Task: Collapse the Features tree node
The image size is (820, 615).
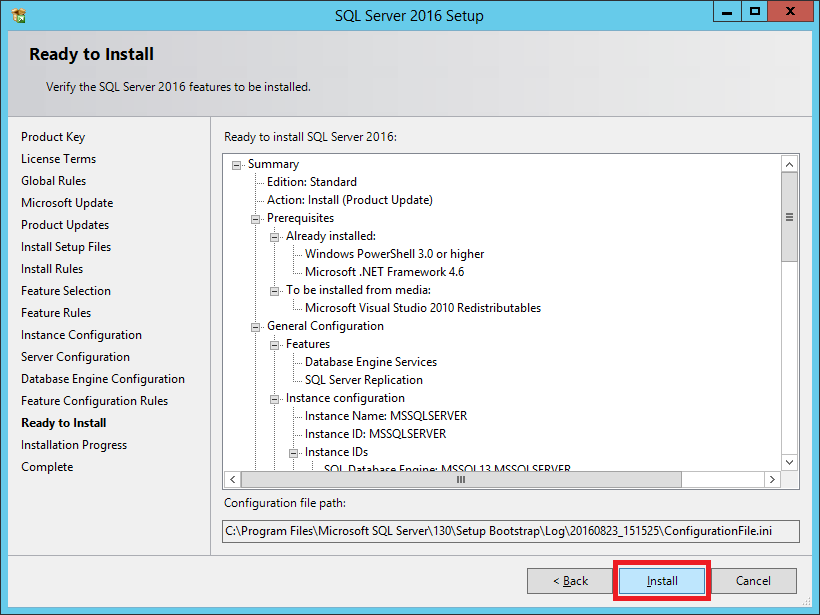Action: click(x=275, y=345)
